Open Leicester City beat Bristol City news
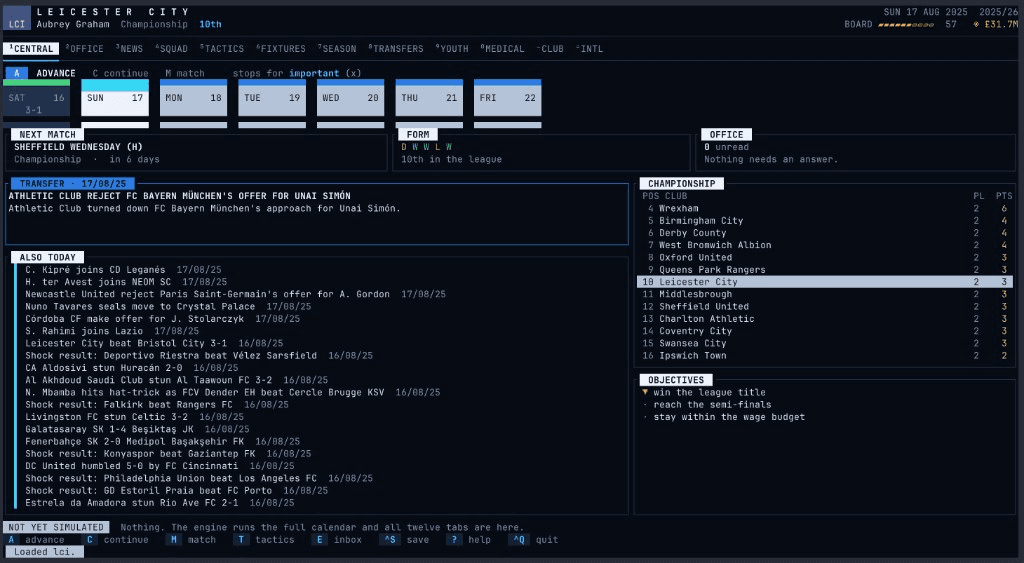The image size is (1024, 563). point(154,344)
